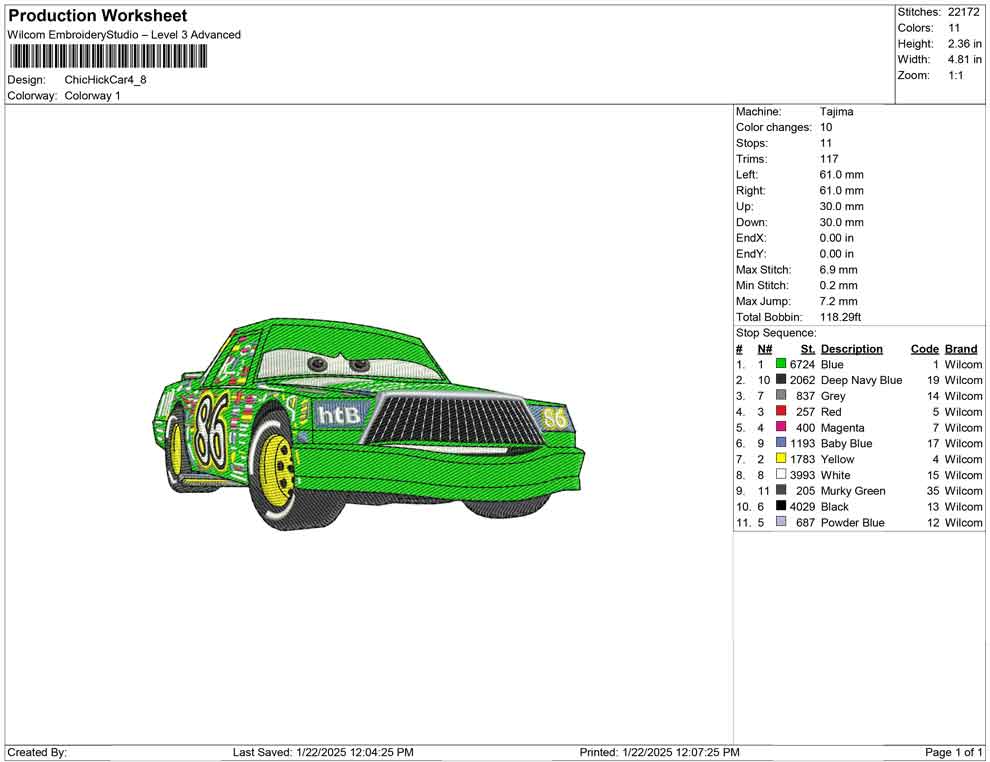Click the Grey 837 color swatch
The height and width of the screenshot is (762, 990).
(781, 395)
